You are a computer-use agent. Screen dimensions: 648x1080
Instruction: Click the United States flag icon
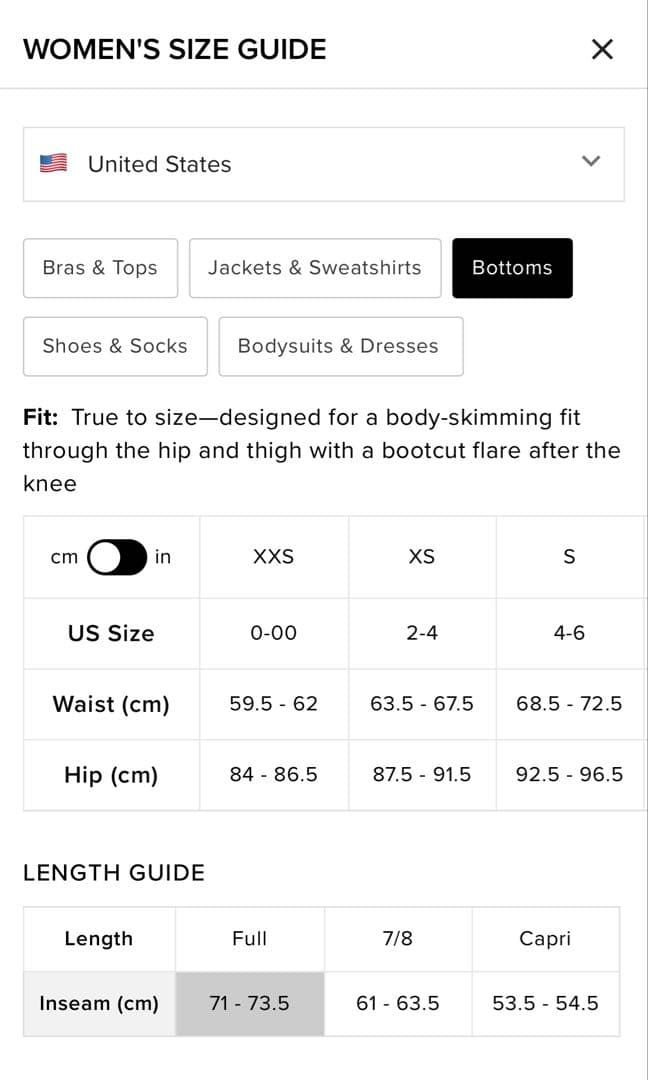click(x=53, y=163)
